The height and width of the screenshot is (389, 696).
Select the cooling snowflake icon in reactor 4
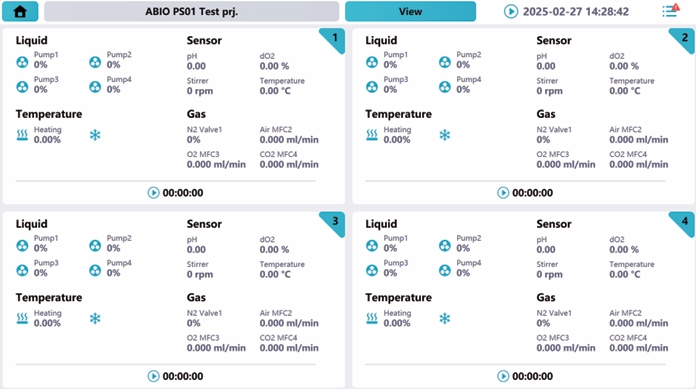point(445,318)
